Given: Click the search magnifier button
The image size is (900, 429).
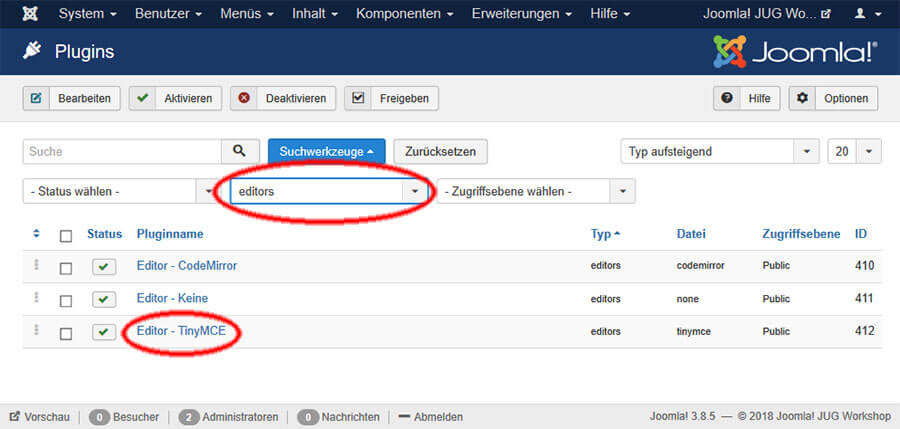Looking at the screenshot, I should (240, 152).
